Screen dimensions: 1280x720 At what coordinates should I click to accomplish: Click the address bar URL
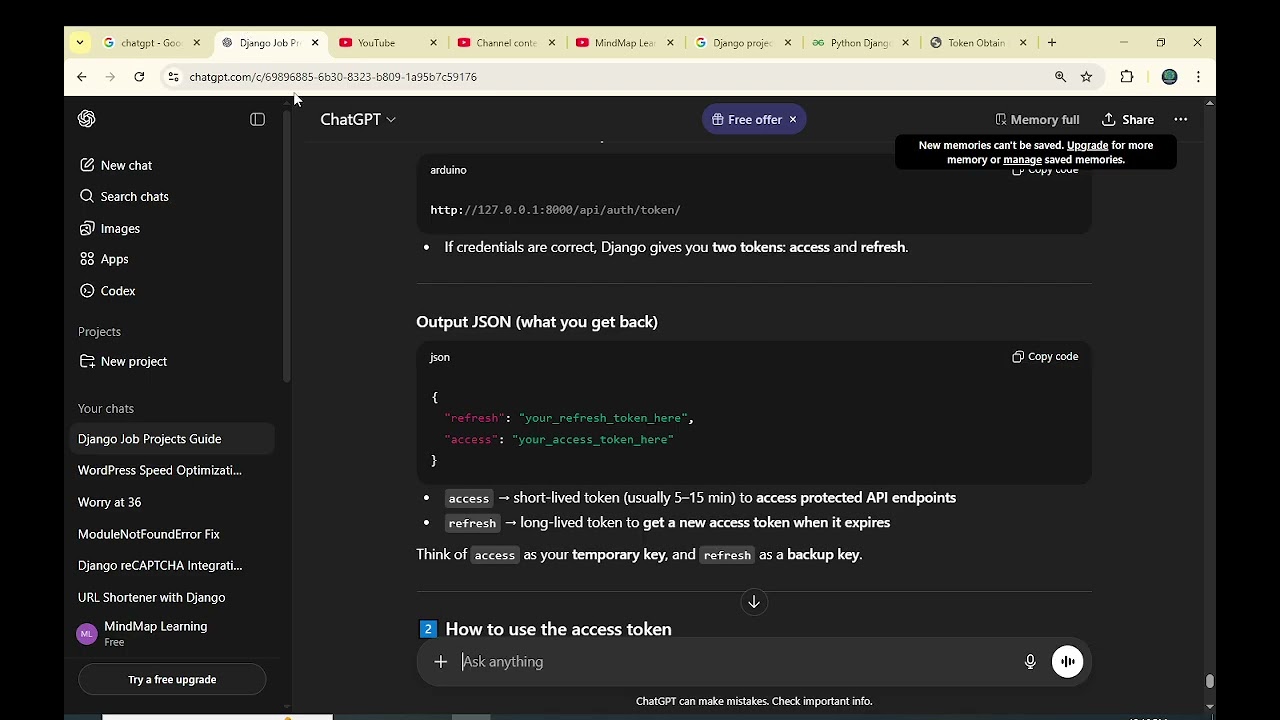pos(333,77)
